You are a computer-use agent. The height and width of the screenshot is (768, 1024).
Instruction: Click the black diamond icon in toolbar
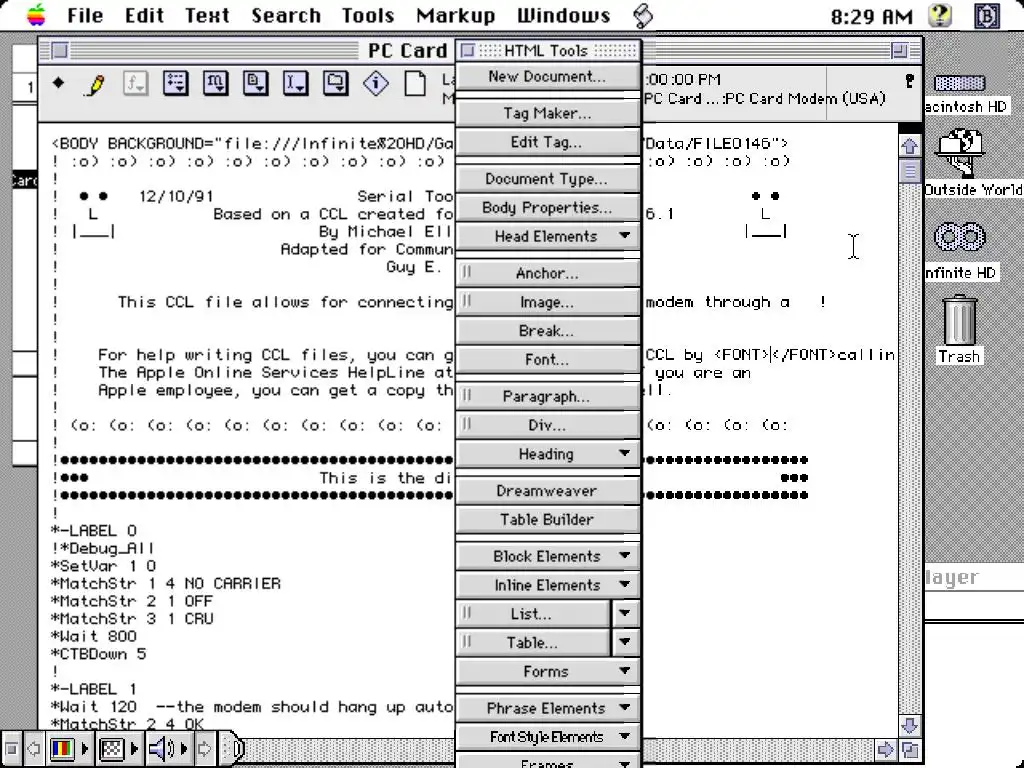59,82
